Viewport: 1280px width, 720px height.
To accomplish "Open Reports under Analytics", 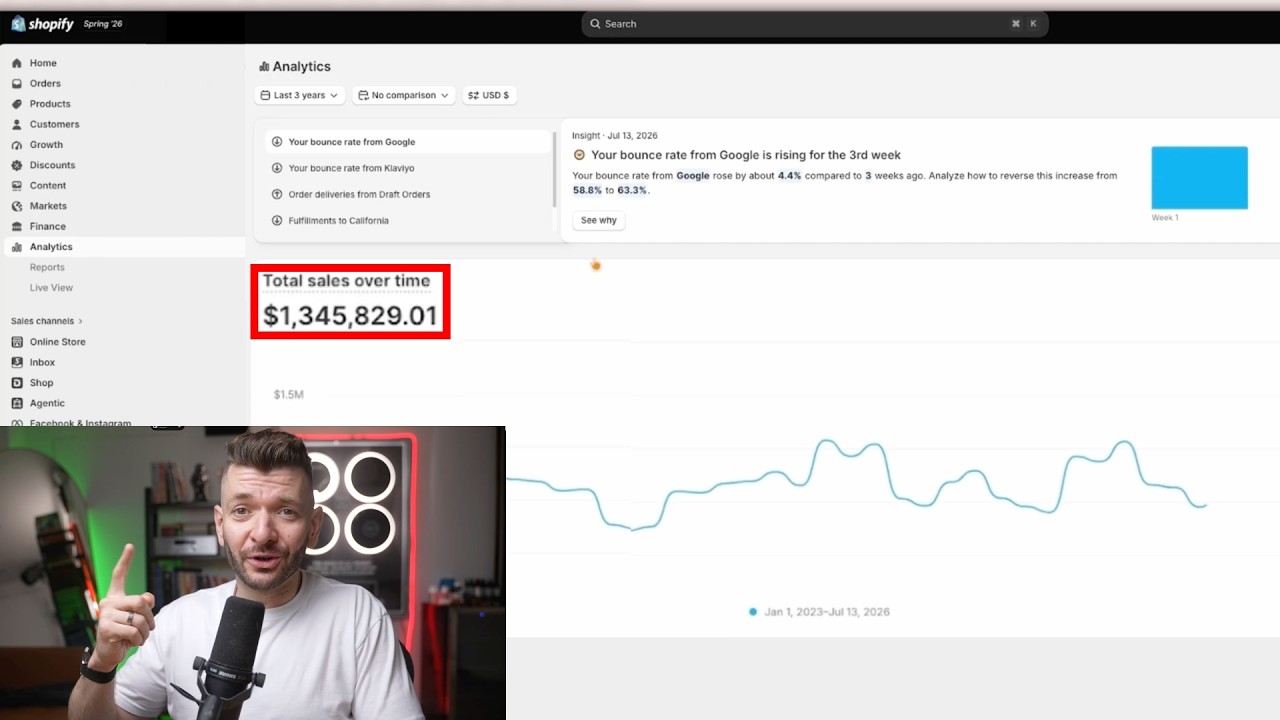I will pyautogui.click(x=47, y=267).
